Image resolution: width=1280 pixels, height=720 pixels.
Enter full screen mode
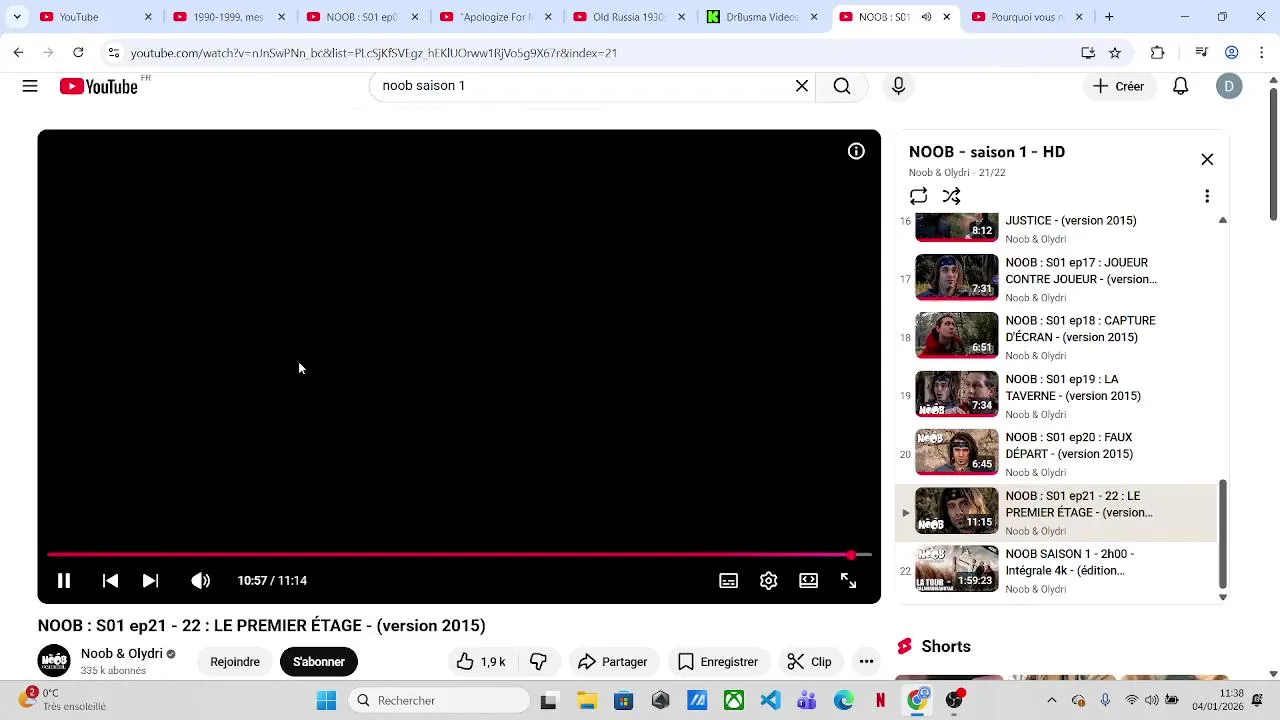click(x=848, y=580)
